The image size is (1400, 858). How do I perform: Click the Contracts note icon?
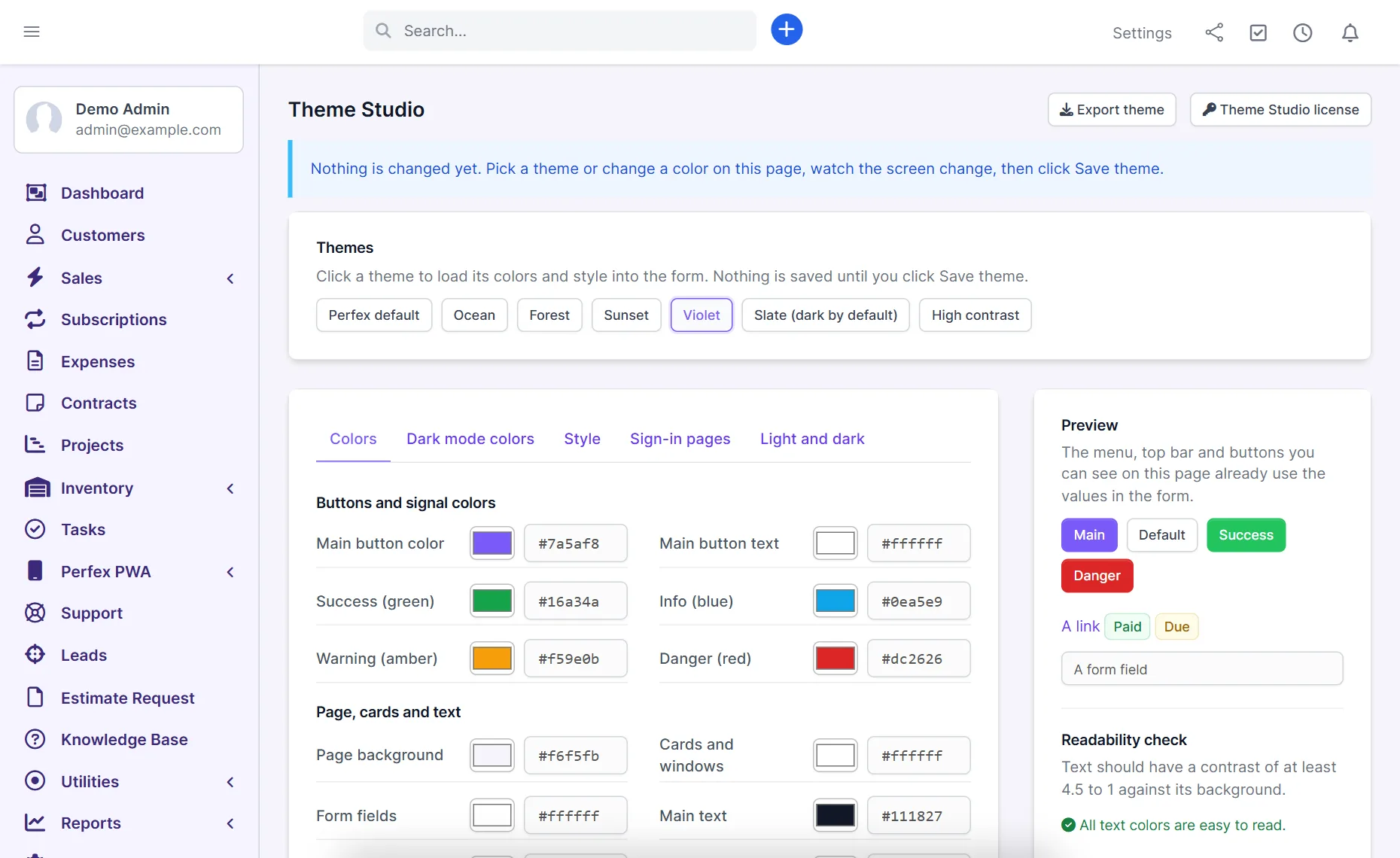tap(35, 403)
